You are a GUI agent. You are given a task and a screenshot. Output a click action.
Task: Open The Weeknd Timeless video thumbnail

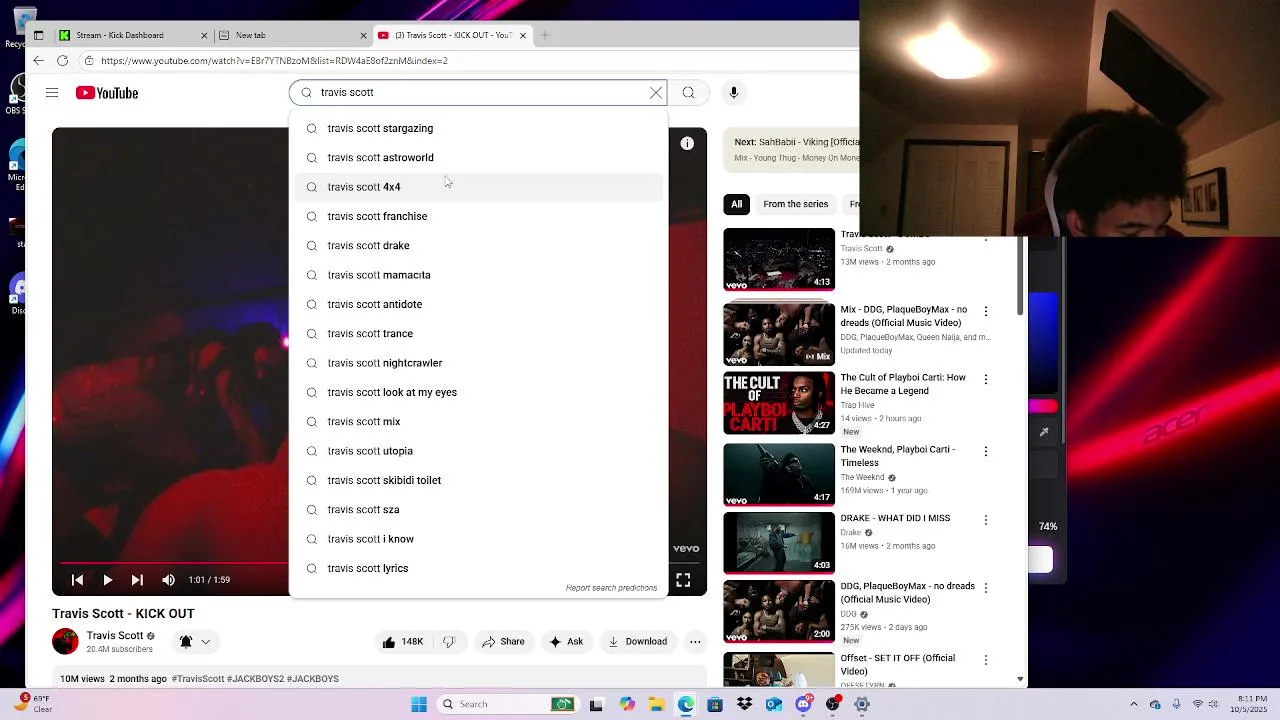(x=779, y=475)
